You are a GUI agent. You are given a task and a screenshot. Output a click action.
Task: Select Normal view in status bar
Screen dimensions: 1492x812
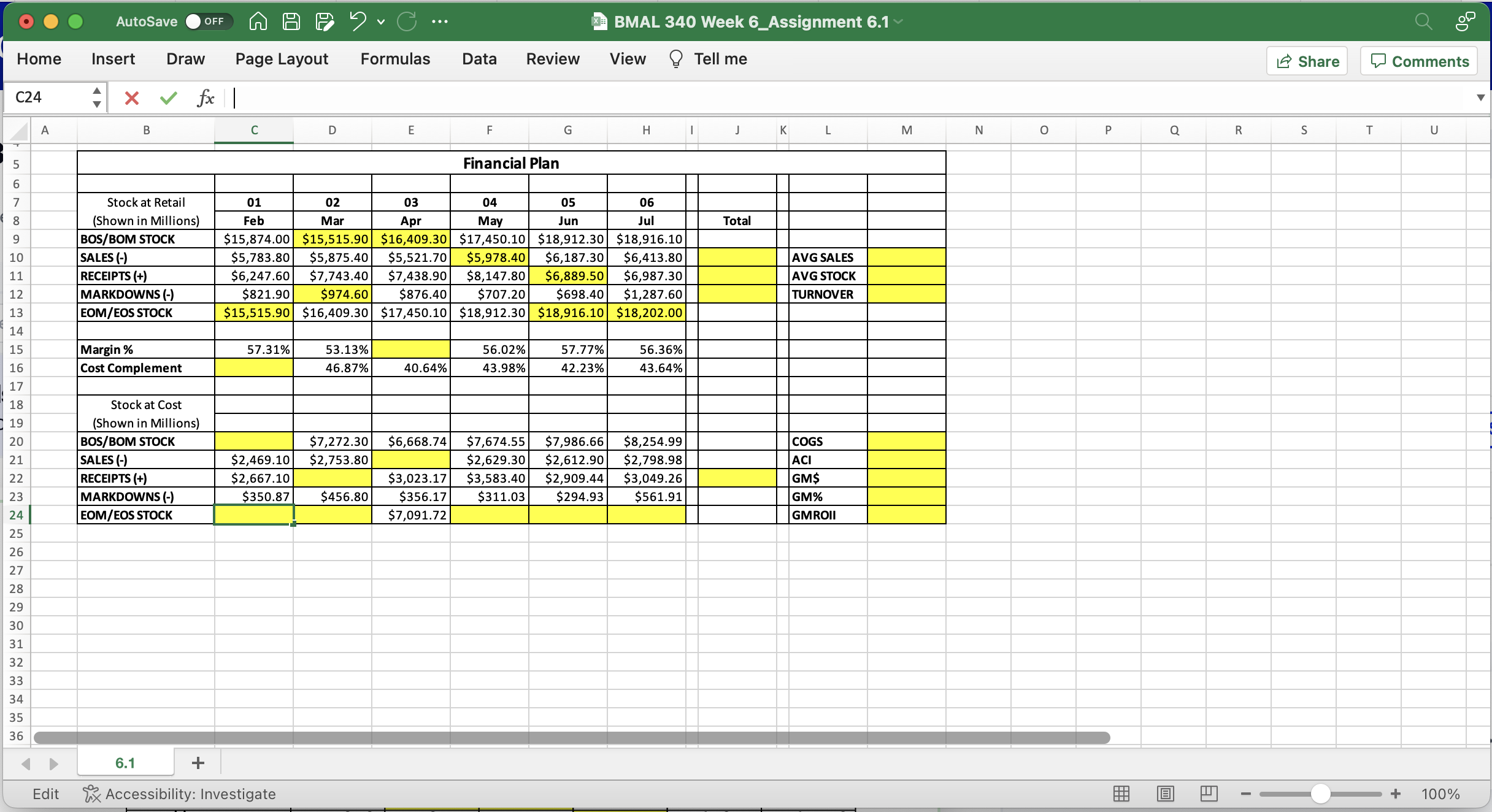(1121, 794)
